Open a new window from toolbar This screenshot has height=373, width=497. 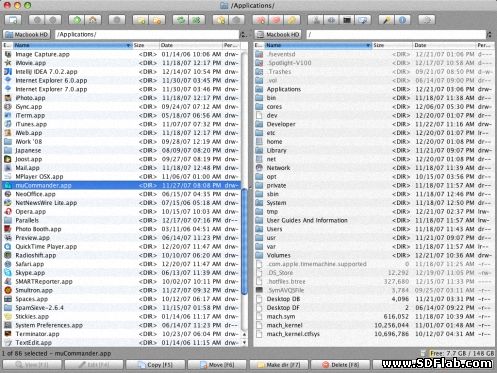point(13,20)
